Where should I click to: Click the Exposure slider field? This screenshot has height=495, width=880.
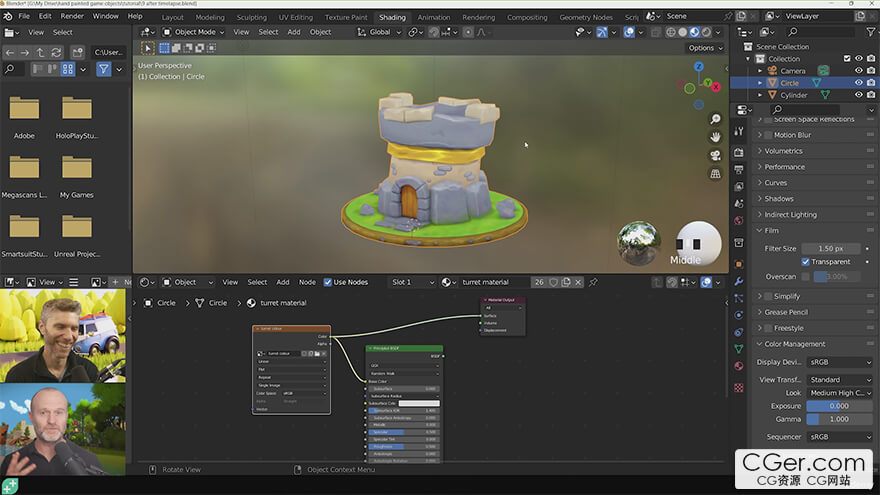point(840,406)
